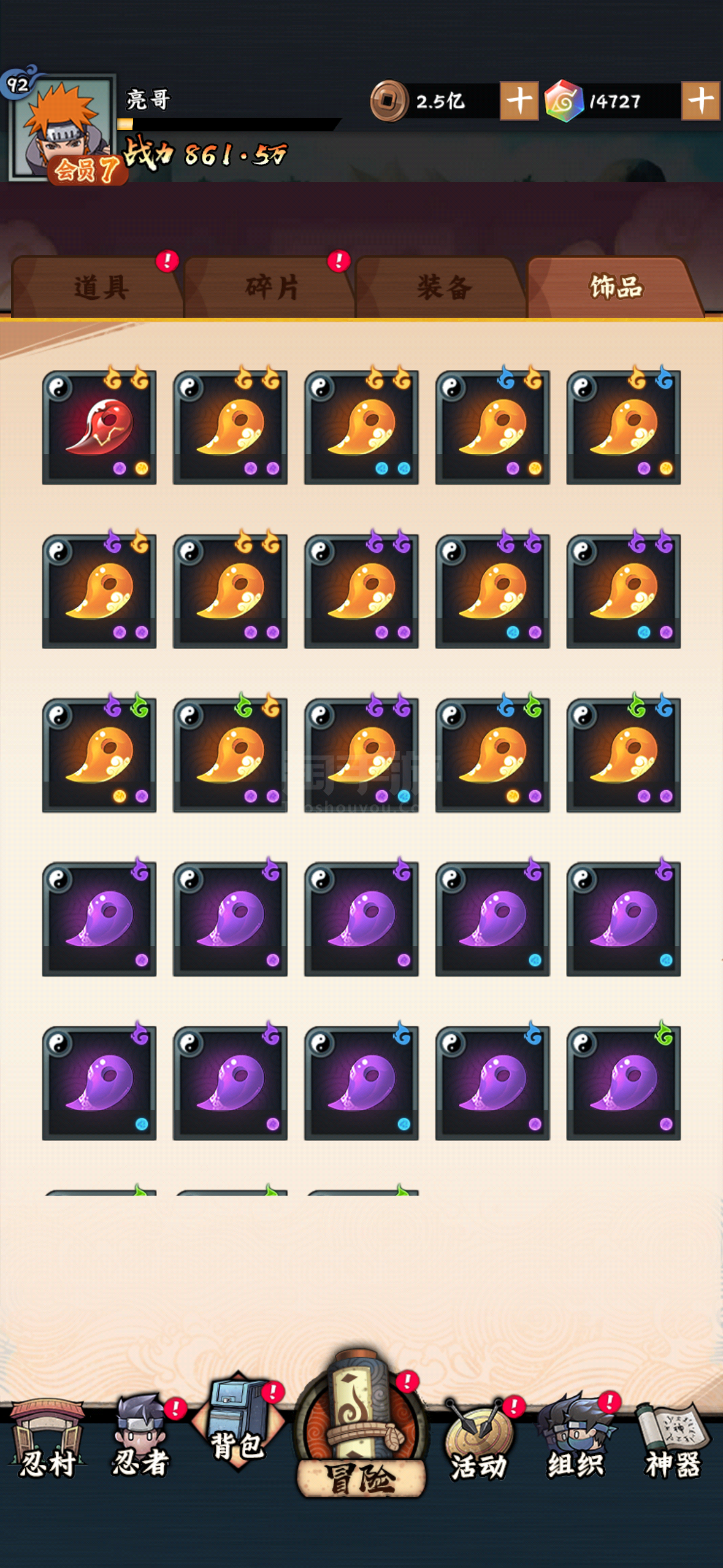
Task: Switch to the 碎片 fragments tab
Action: pos(271,286)
